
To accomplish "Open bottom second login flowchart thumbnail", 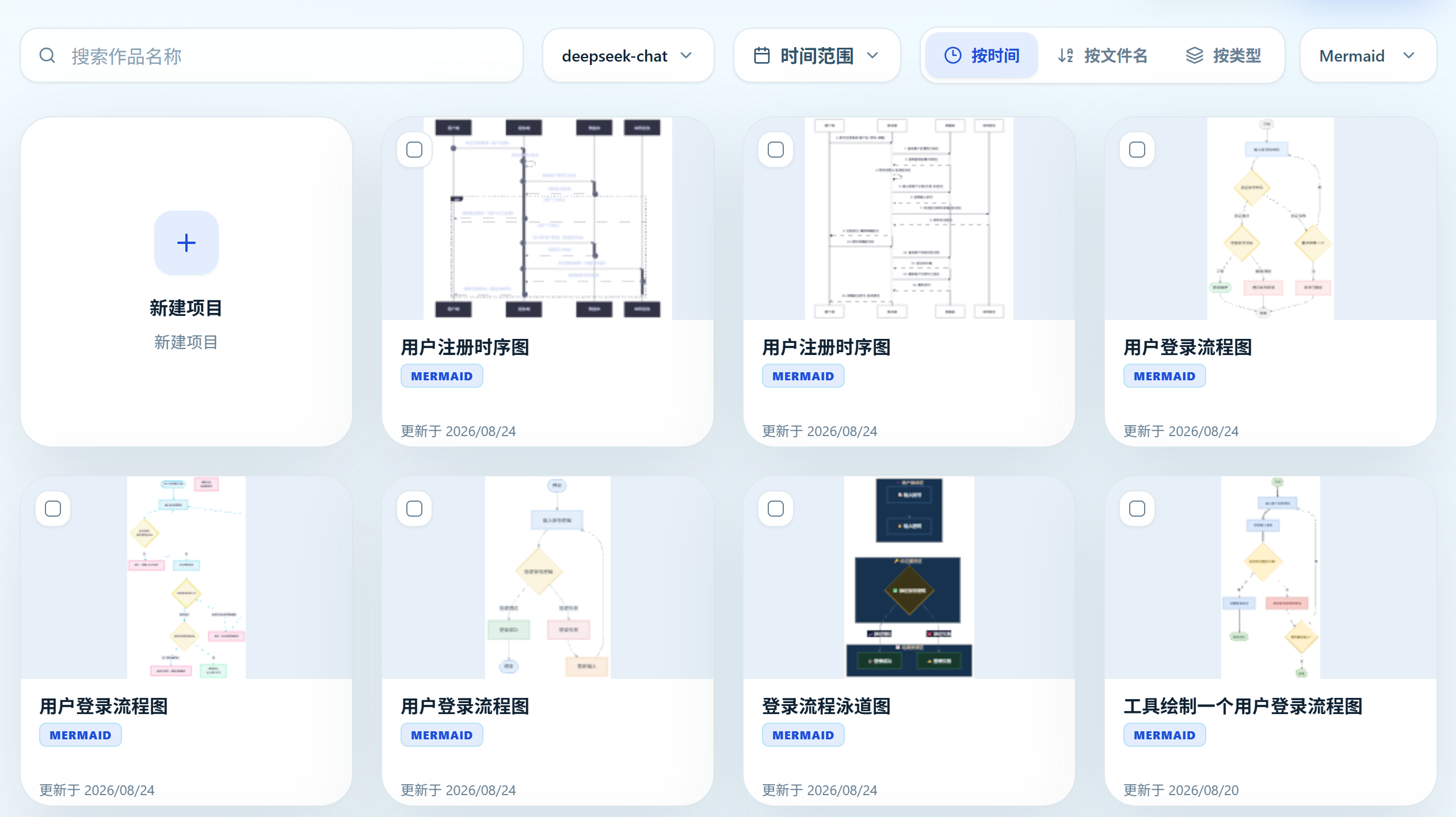I will pos(548,578).
